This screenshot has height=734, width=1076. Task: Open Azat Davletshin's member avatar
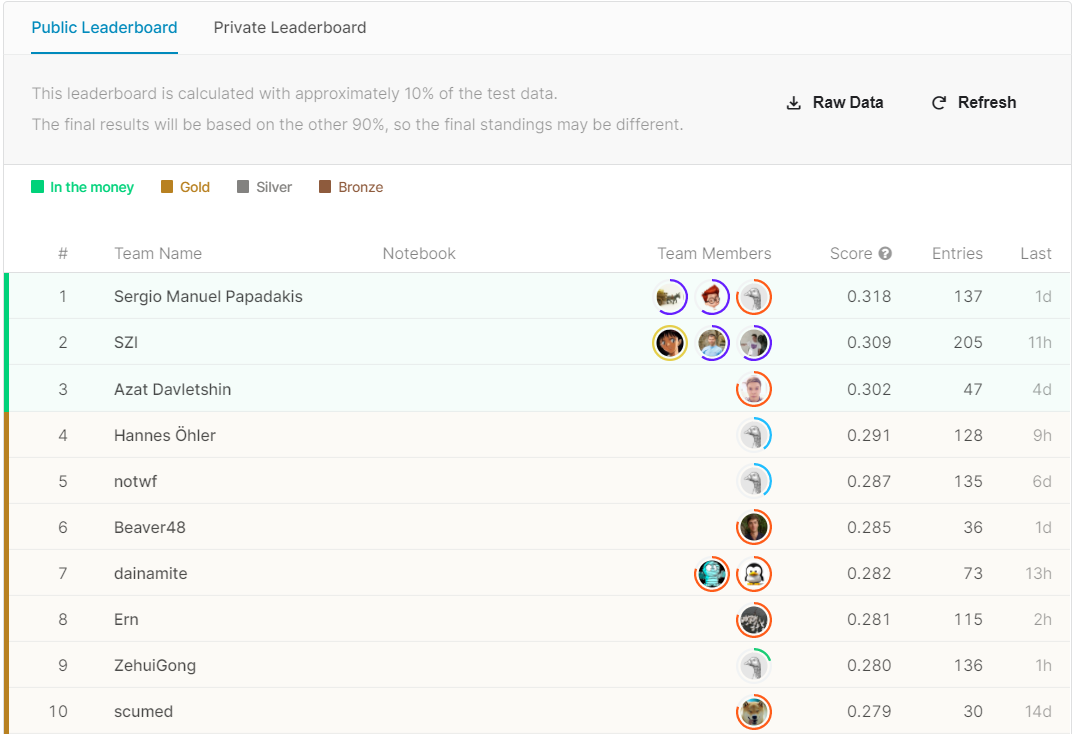pyautogui.click(x=754, y=389)
